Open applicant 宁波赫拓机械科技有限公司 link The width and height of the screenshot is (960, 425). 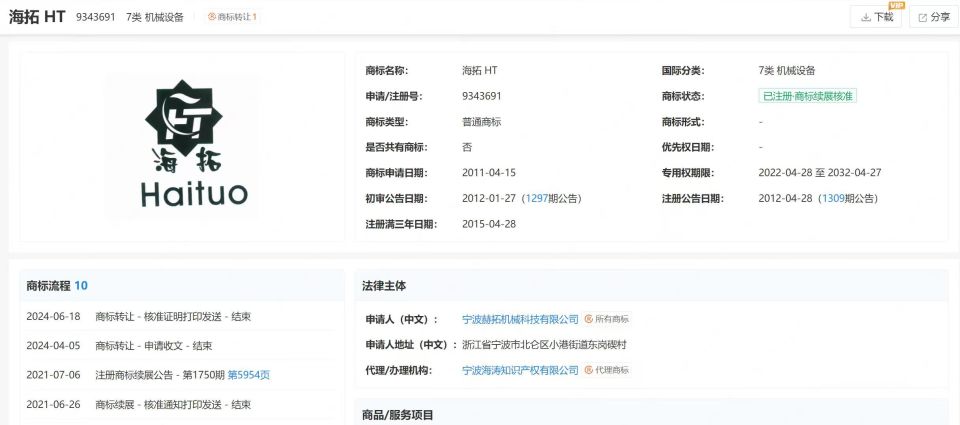[x=520, y=319]
